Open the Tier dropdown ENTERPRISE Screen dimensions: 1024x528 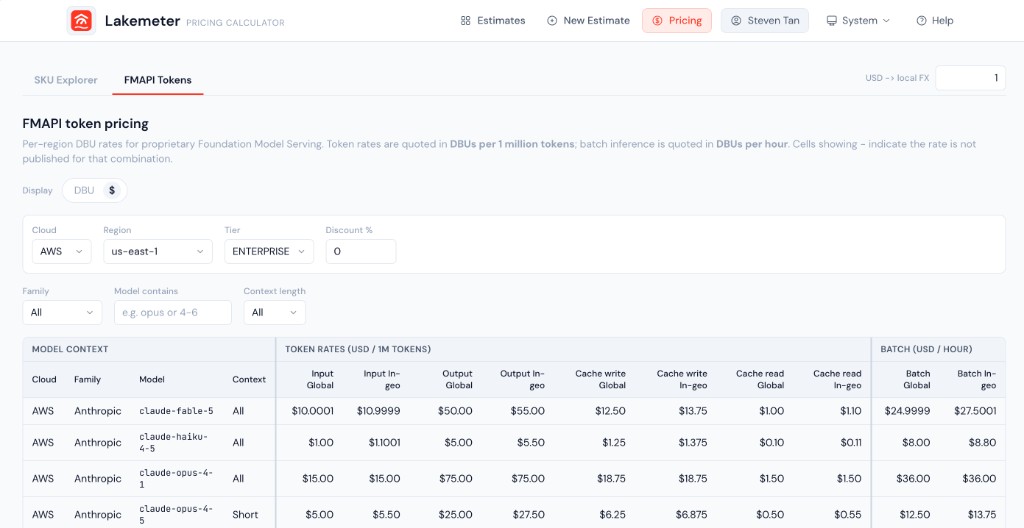pos(268,251)
